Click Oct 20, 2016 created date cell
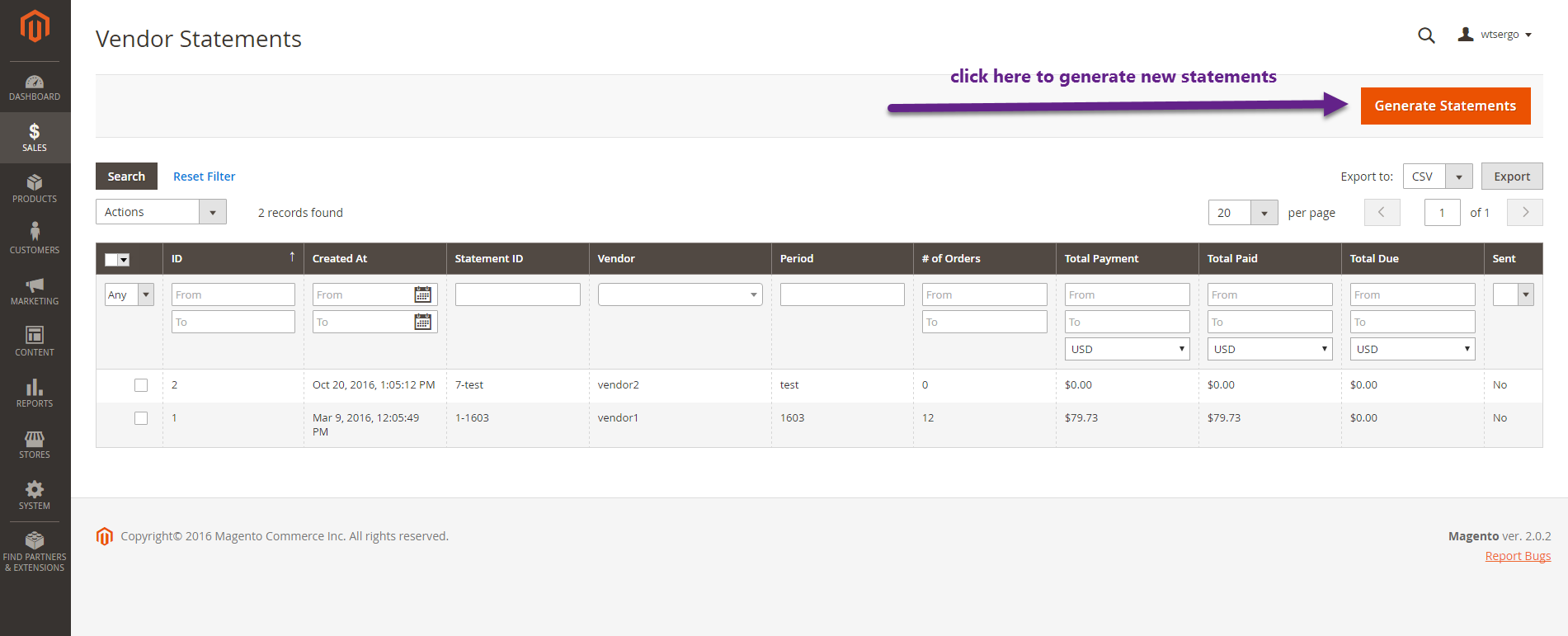The width and height of the screenshot is (1568, 636). pos(374,384)
